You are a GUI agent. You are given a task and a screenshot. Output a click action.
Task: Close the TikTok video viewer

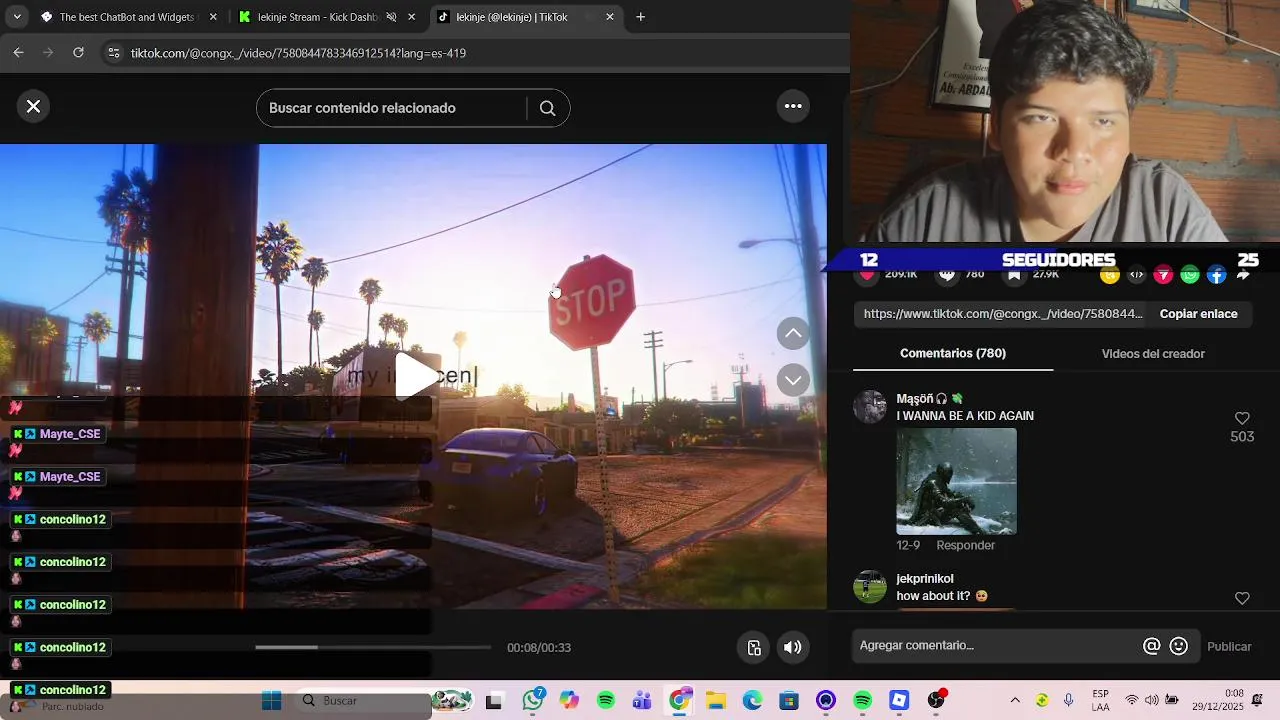tap(33, 106)
